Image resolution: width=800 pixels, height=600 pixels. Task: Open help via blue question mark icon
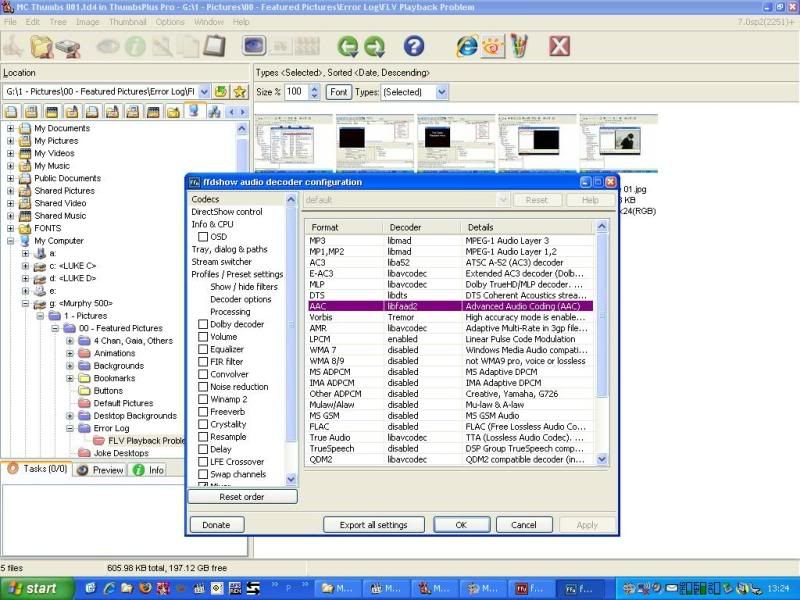point(414,46)
